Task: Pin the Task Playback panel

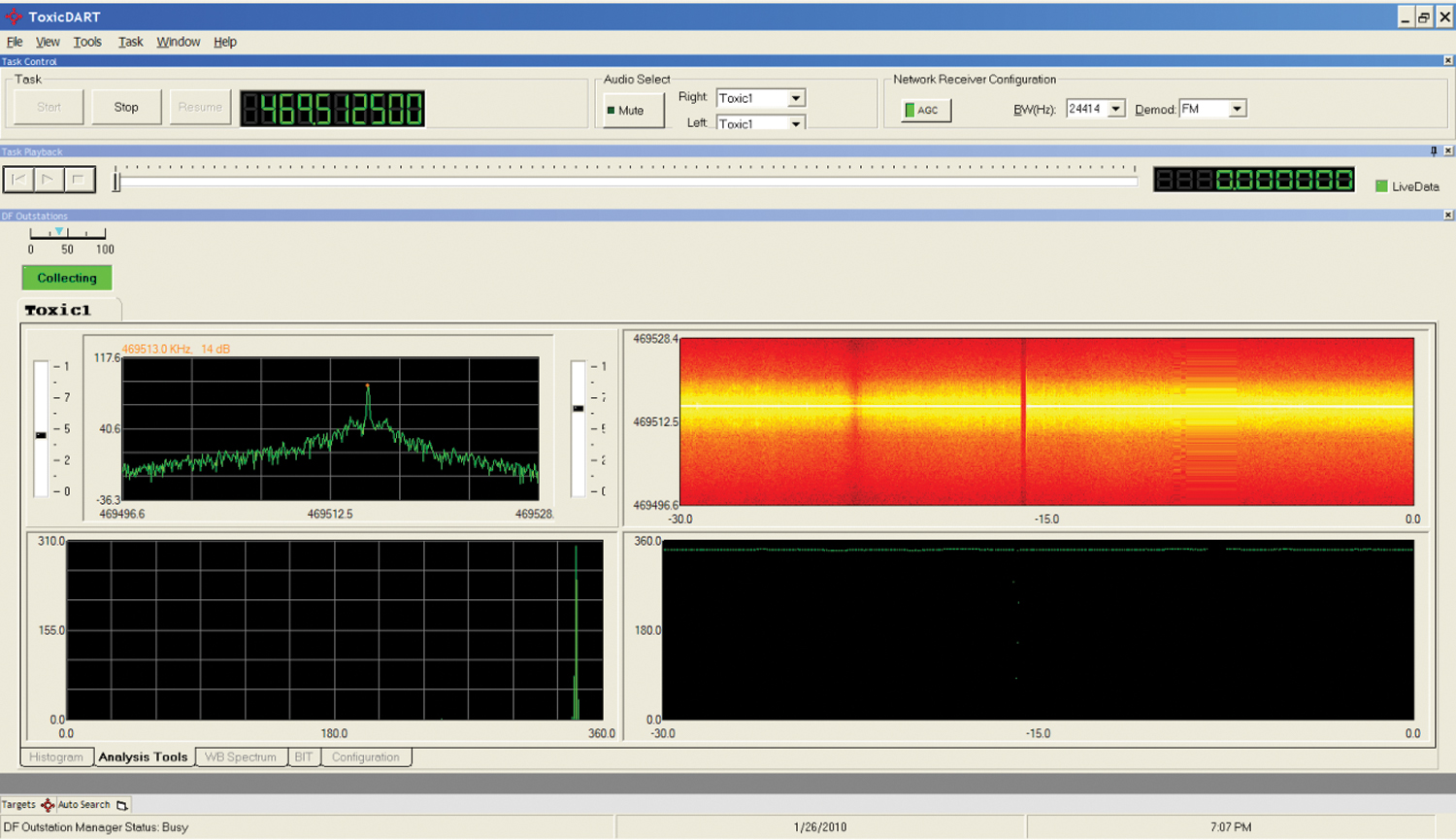Action: pyautogui.click(x=1434, y=151)
